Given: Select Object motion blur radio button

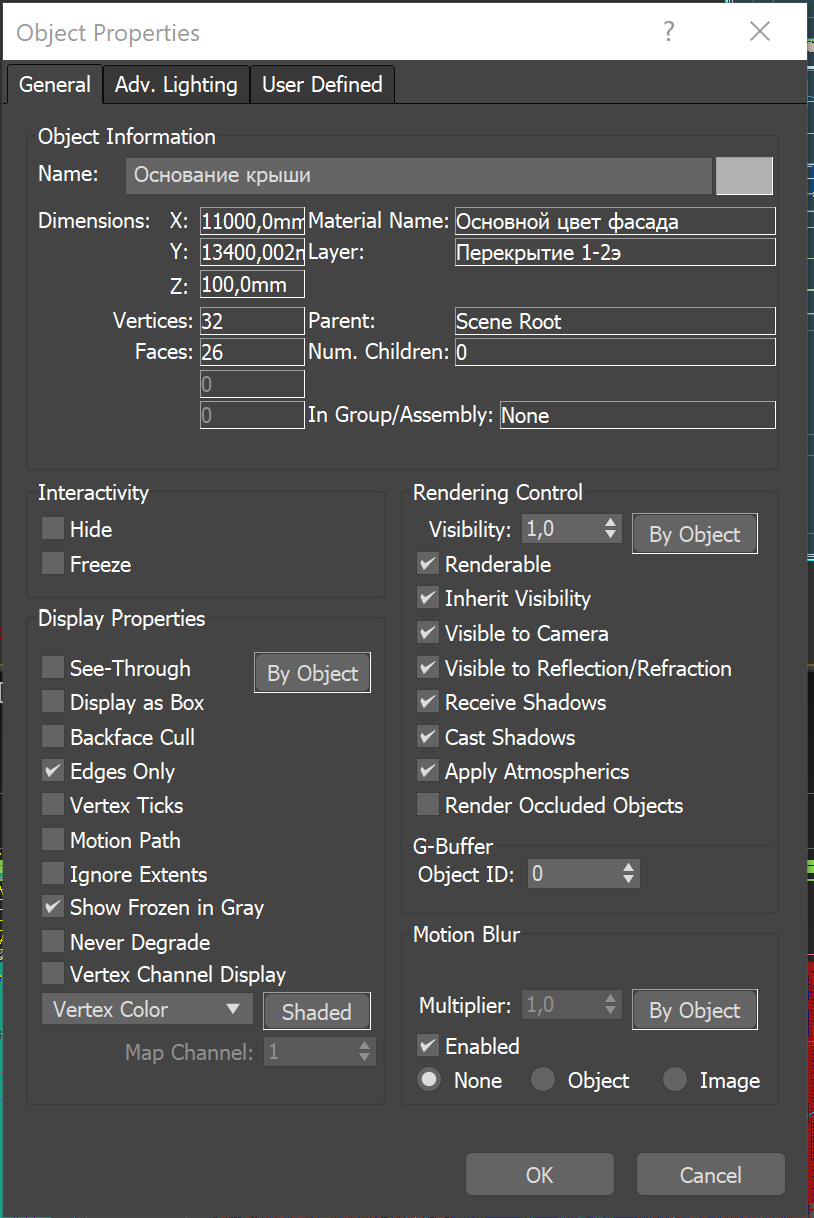Looking at the screenshot, I should 543,1080.
